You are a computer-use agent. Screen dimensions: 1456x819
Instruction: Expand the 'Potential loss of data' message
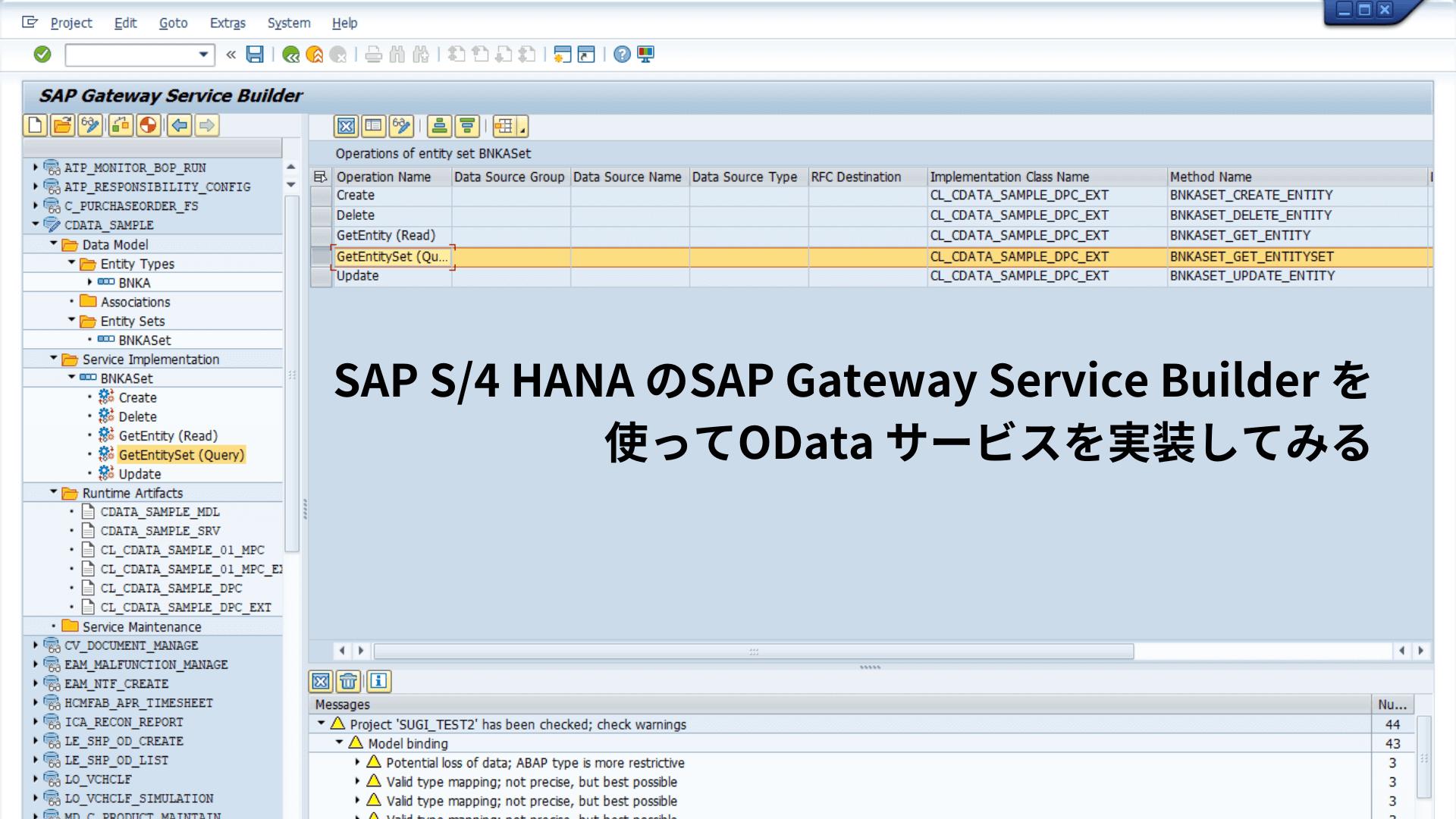coord(357,762)
